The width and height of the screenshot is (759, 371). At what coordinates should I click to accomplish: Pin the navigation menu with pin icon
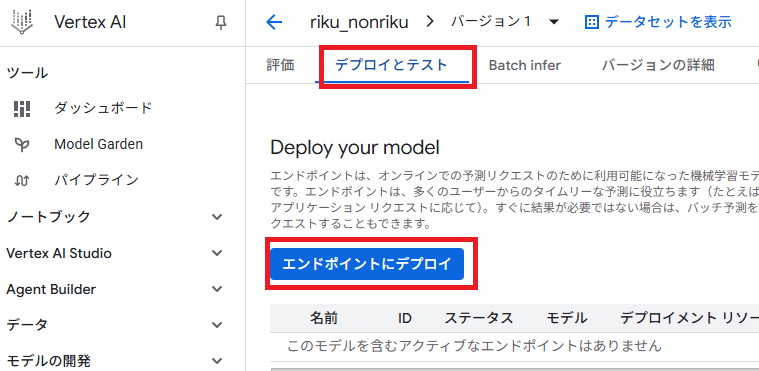pos(221,23)
